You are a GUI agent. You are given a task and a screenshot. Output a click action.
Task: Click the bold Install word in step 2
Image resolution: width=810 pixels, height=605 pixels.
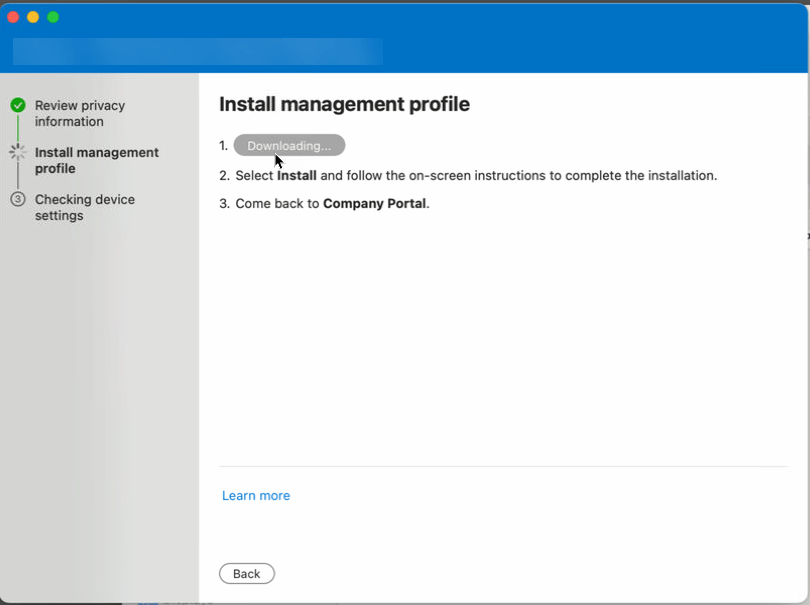[297, 176]
